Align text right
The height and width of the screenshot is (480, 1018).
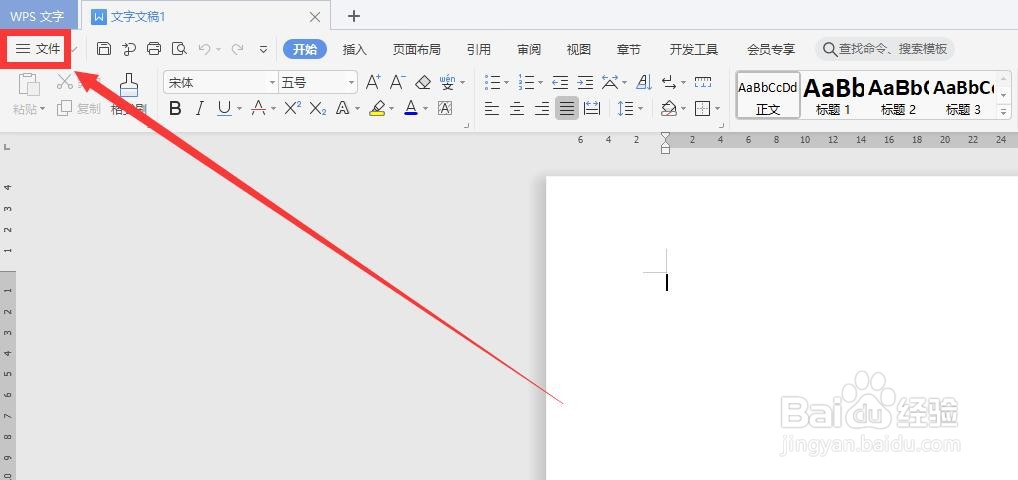coord(542,108)
